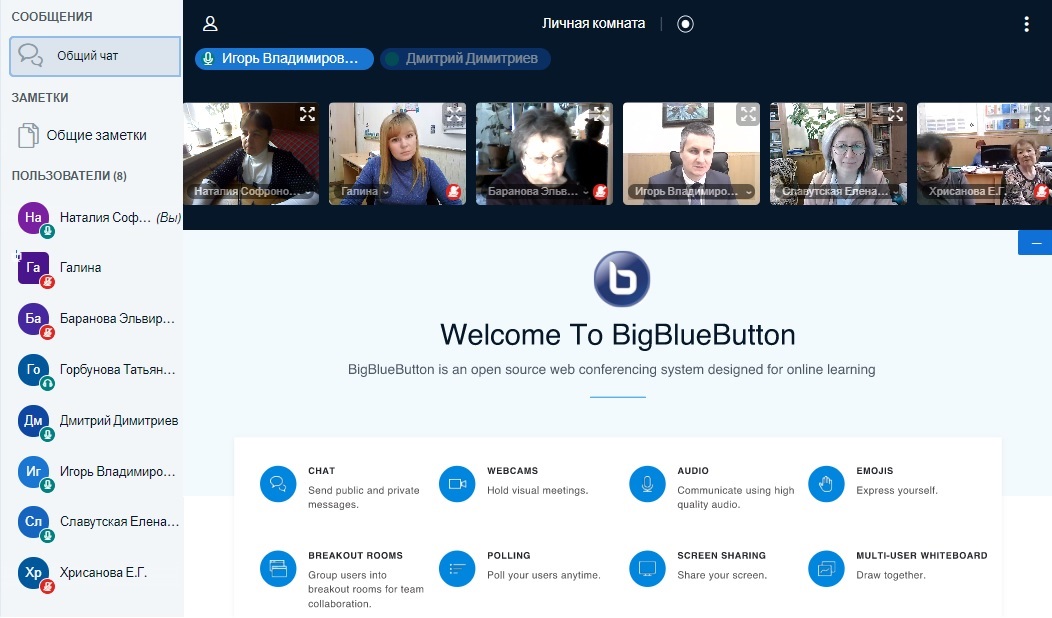Select user name Горбунова Татьян…
Viewport: 1052px width, 618px height.
click(x=117, y=370)
